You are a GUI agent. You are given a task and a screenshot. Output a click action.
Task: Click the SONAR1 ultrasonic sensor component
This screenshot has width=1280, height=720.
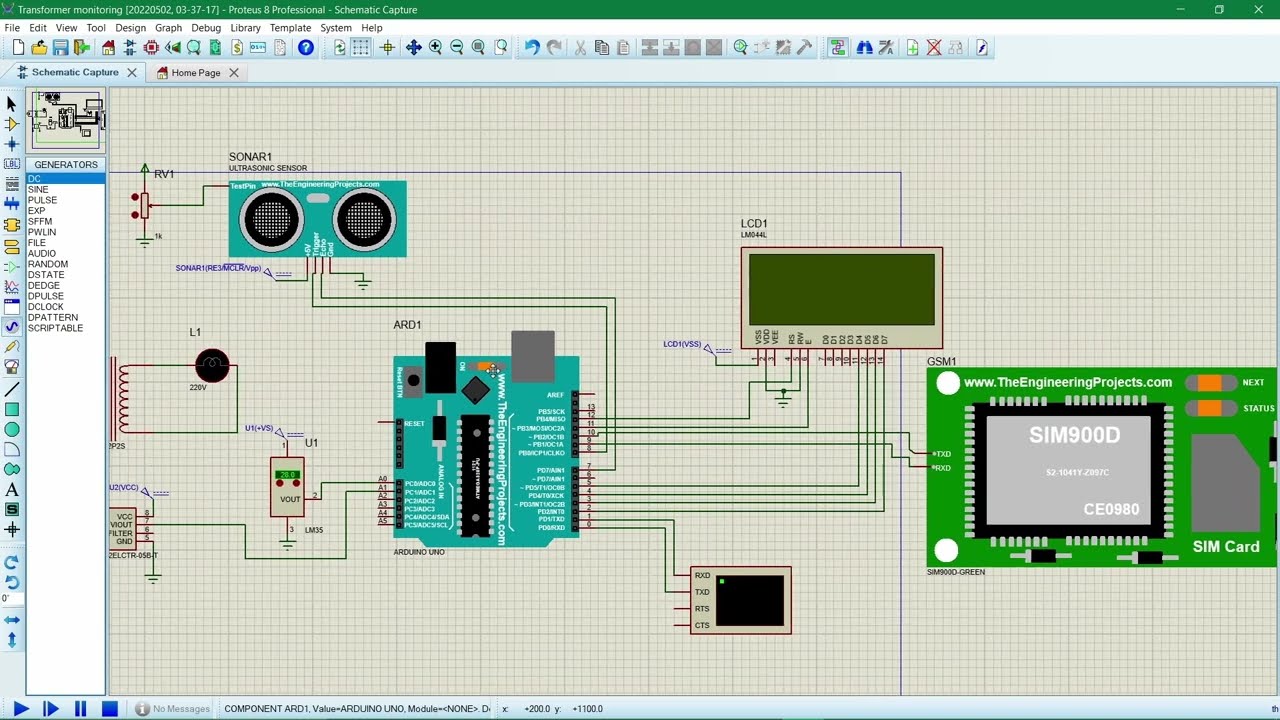tap(318, 218)
